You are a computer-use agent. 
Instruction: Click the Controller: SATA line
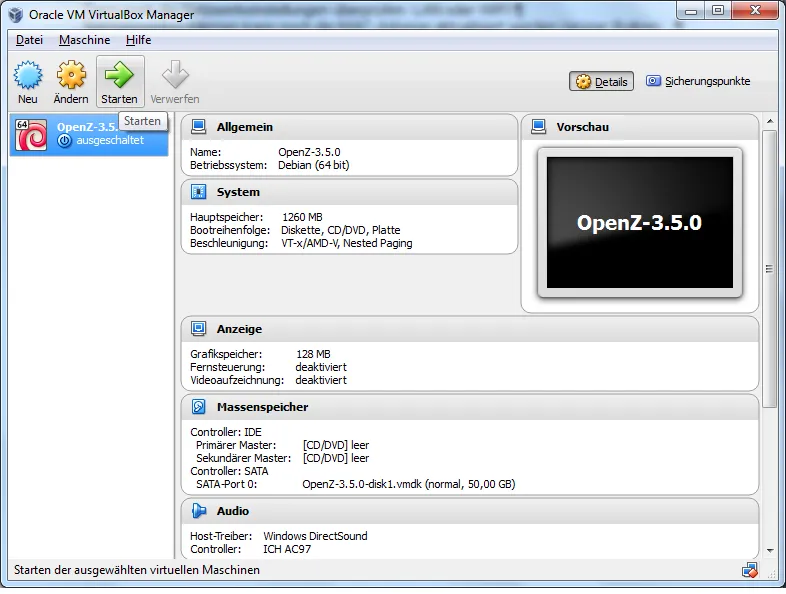(230, 471)
